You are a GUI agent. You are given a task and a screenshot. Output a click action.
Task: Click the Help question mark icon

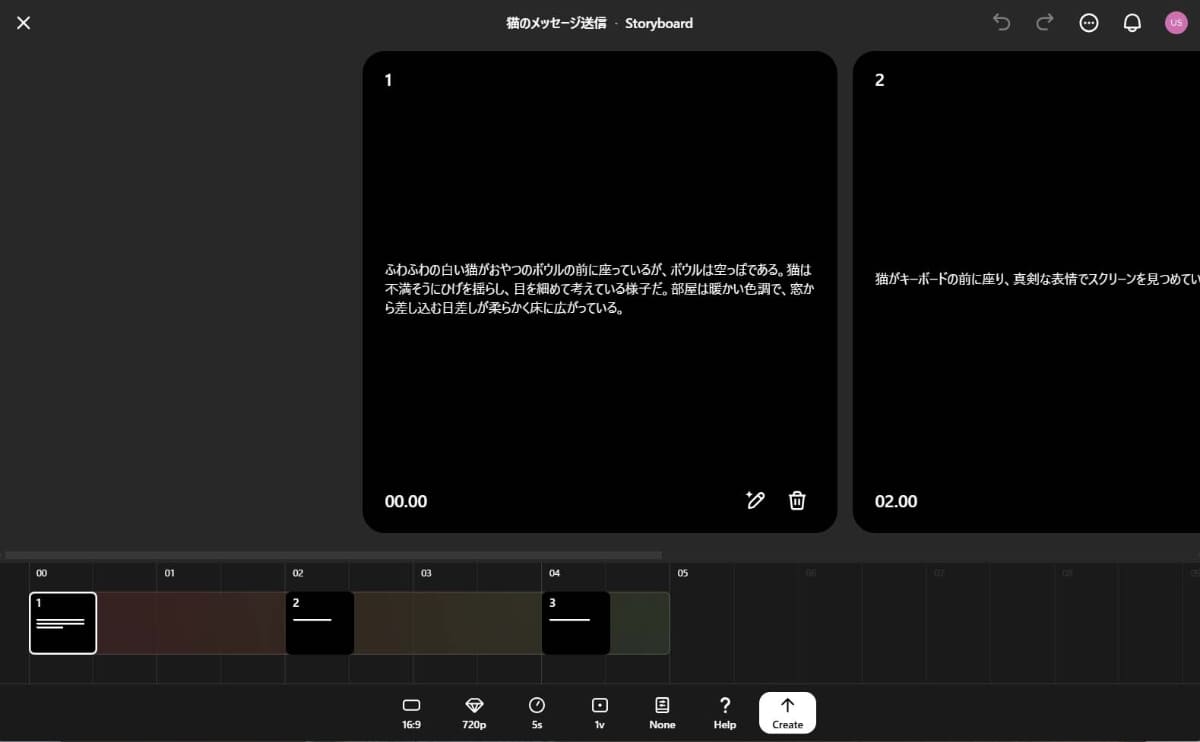tap(724, 712)
